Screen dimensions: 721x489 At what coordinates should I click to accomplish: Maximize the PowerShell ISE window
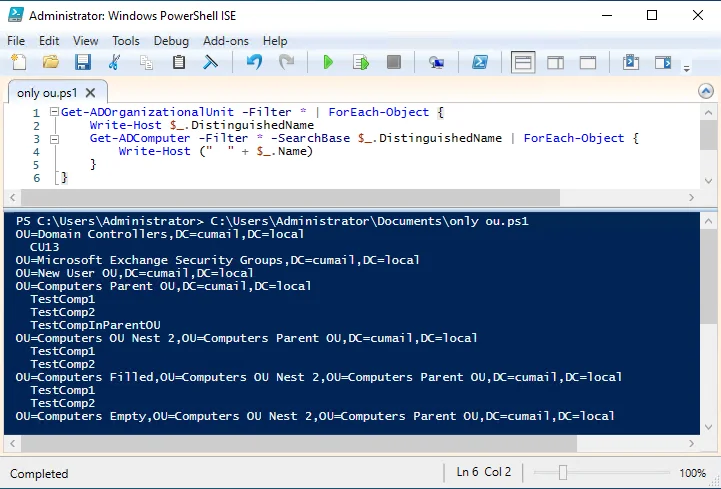(652, 15)
